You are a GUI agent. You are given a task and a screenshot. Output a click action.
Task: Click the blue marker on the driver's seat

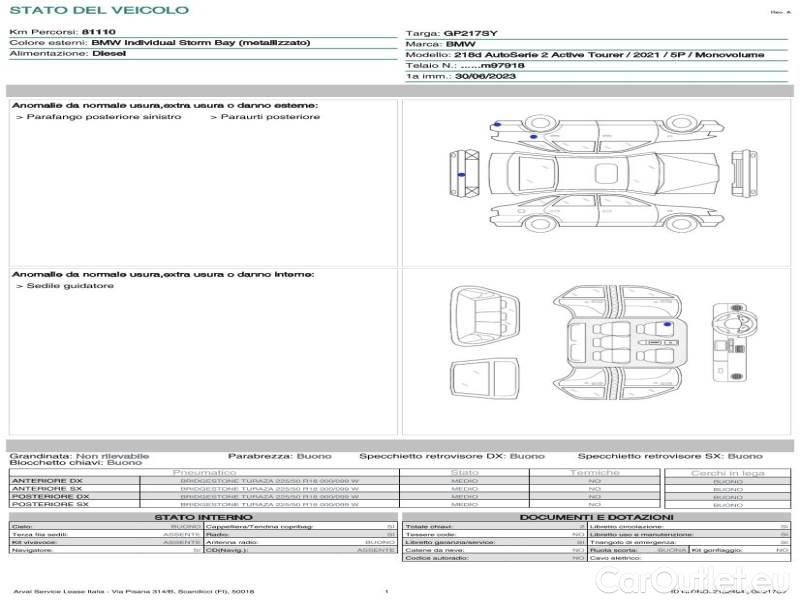(666, 325)
